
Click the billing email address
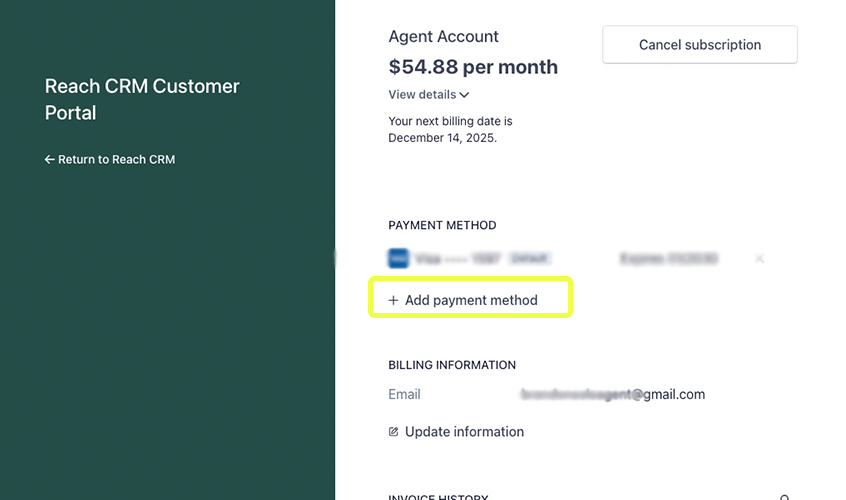(x=612, y=395)
